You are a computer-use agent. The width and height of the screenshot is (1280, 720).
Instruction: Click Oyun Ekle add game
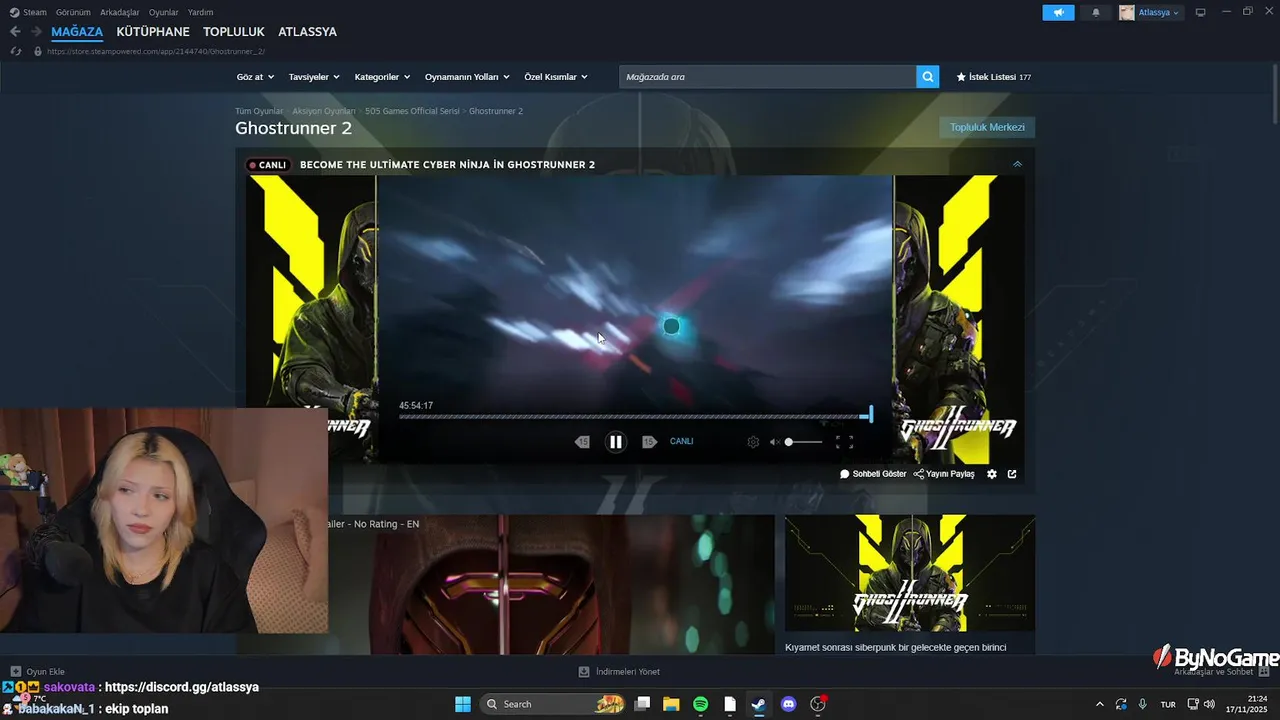pyautogui.click(x=38, y=672)
